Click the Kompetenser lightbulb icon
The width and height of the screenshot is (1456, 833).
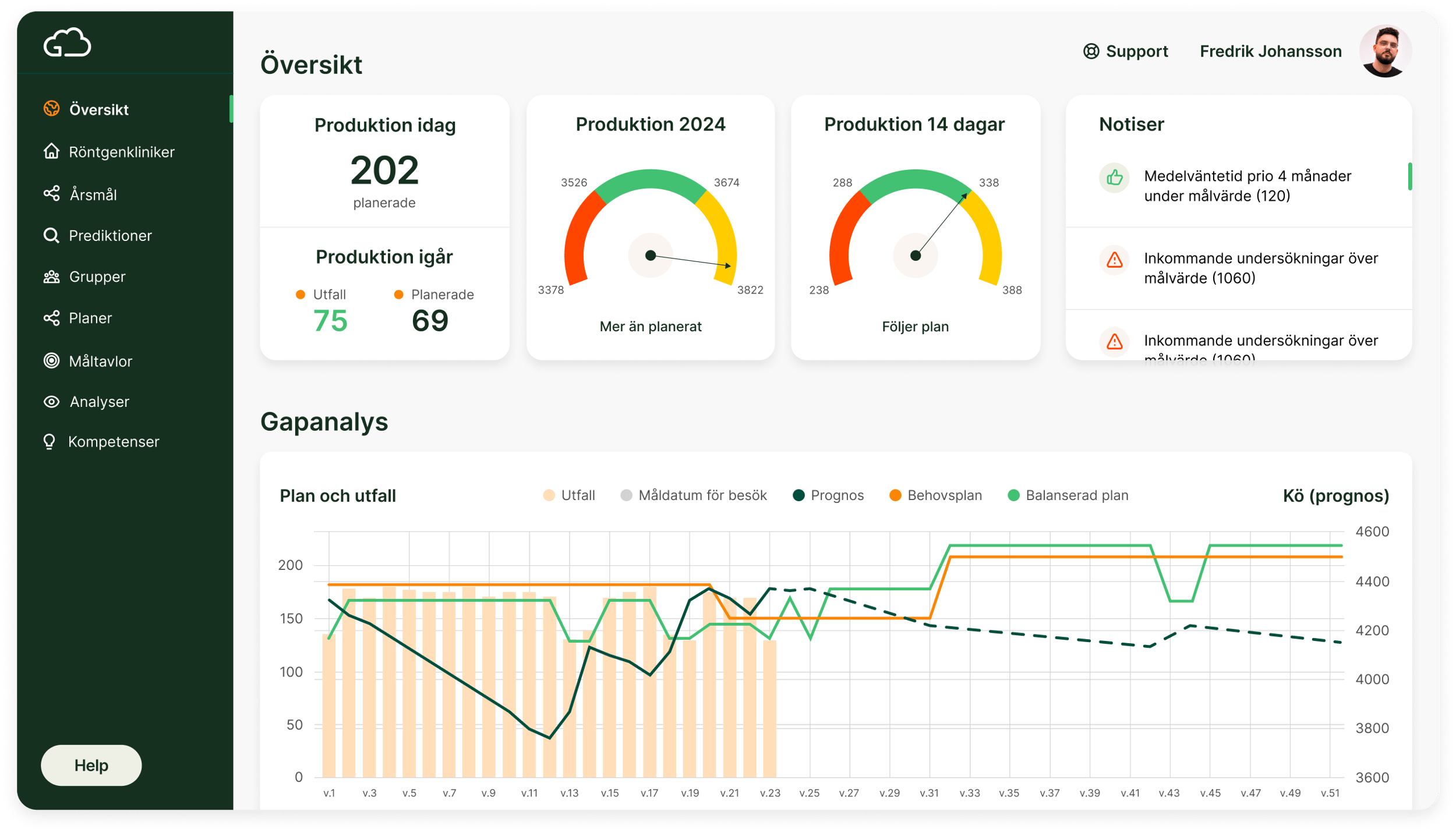pos(50,442)
